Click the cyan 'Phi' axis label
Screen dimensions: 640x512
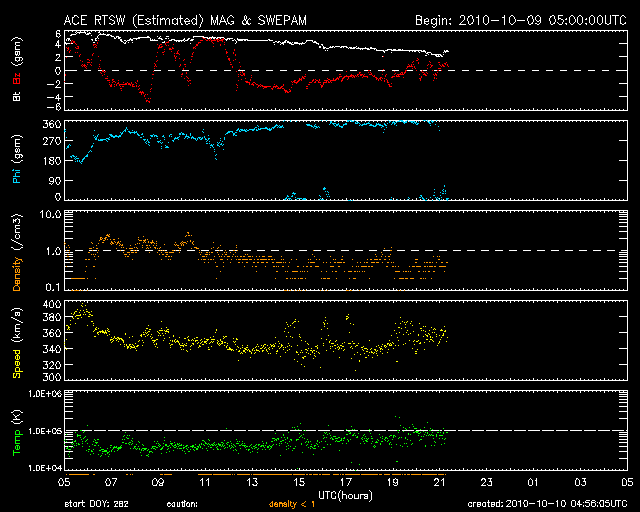click(x=17, y=175)
